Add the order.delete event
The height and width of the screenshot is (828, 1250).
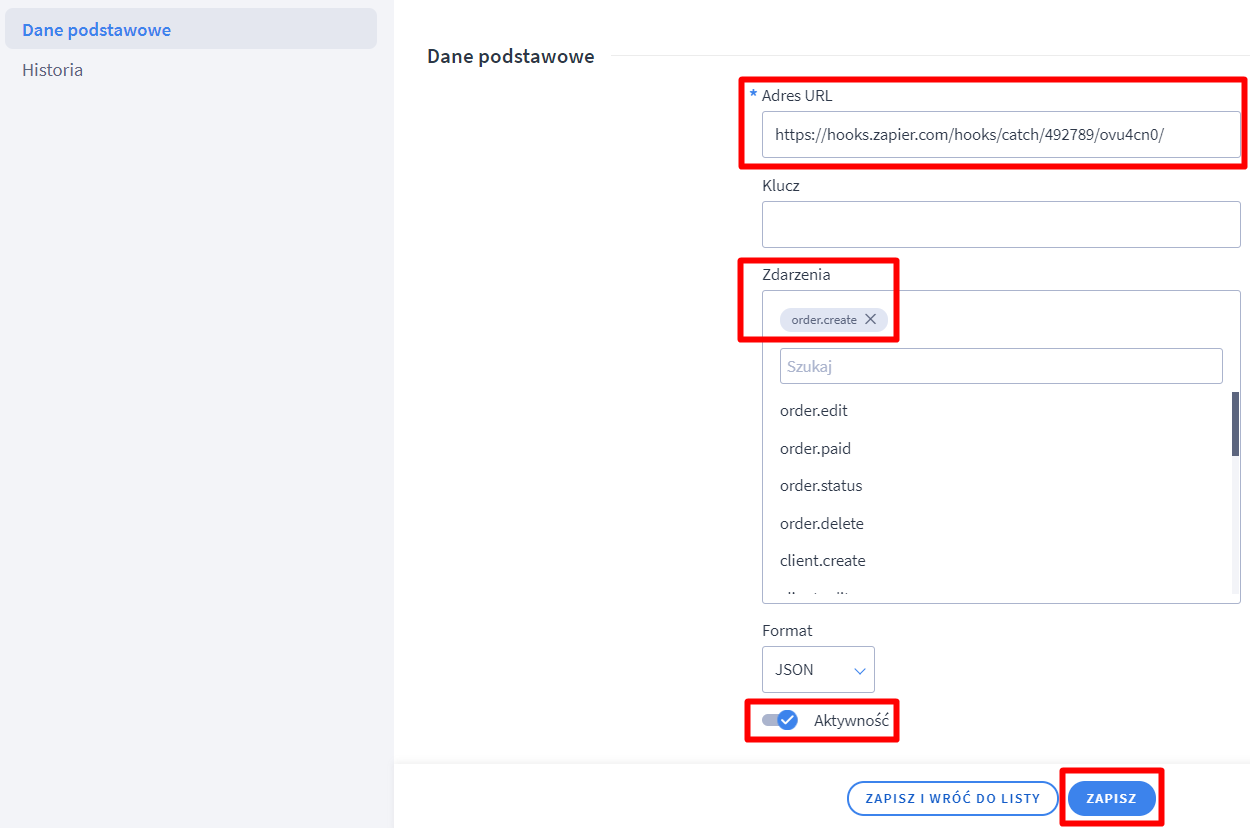[822, 524]
